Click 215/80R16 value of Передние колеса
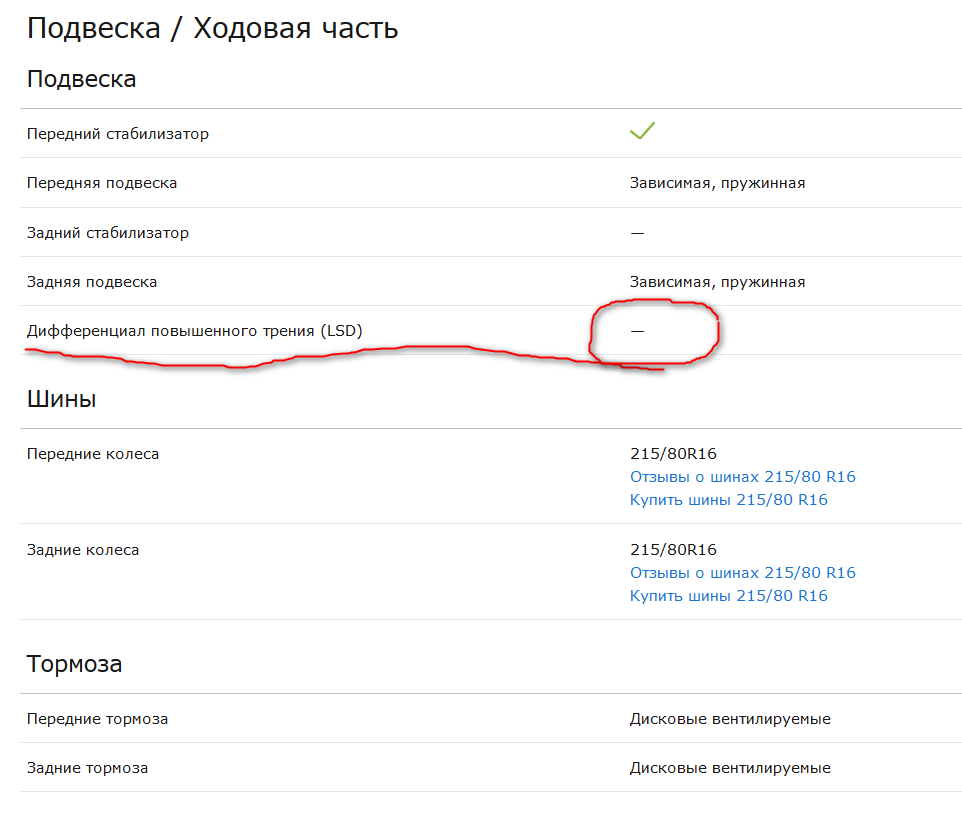 (673, 453)
